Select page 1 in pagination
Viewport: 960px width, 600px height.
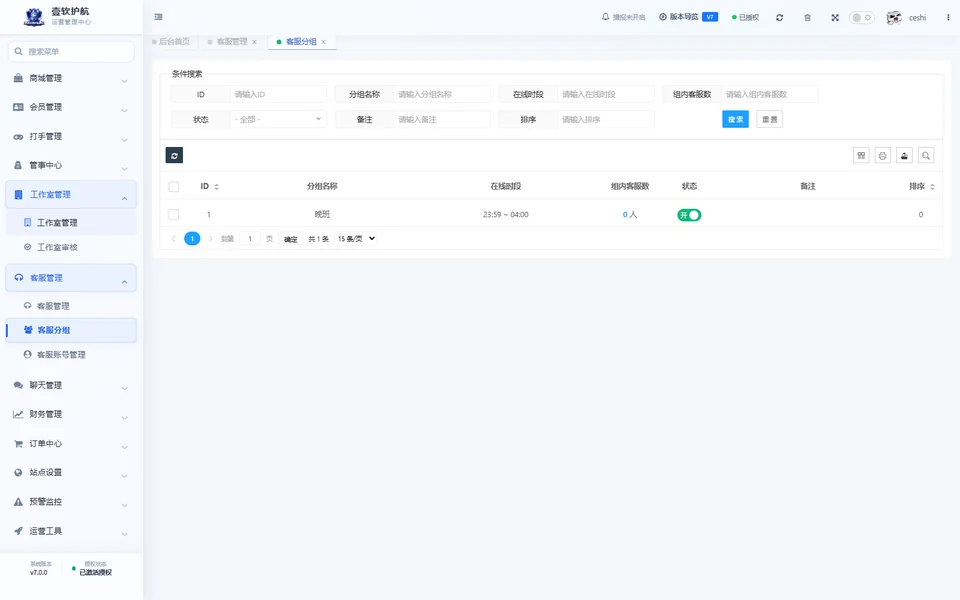tap(192, 239)
